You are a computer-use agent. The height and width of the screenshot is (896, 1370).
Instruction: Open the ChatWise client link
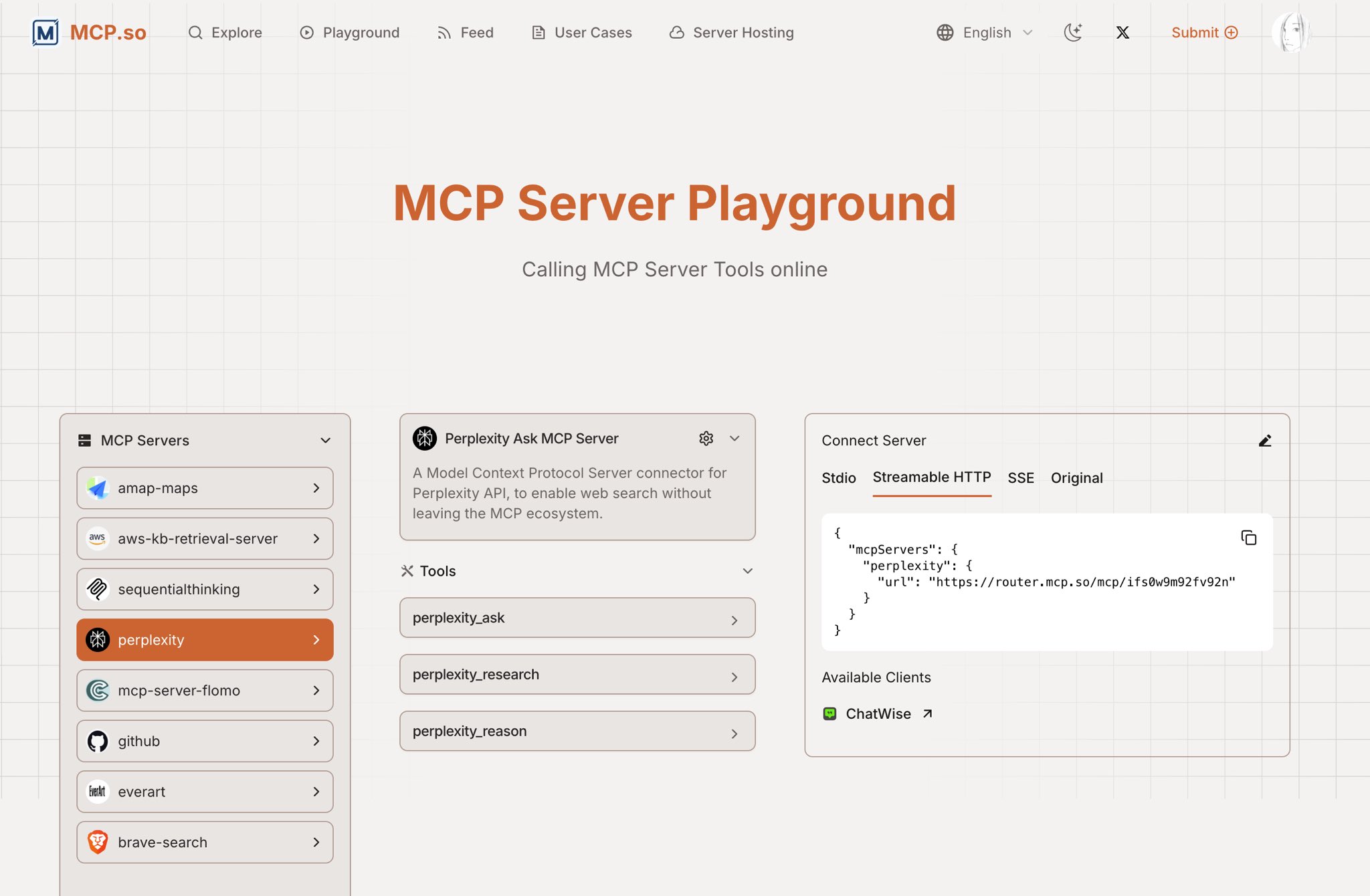click(x=878, y=713)
